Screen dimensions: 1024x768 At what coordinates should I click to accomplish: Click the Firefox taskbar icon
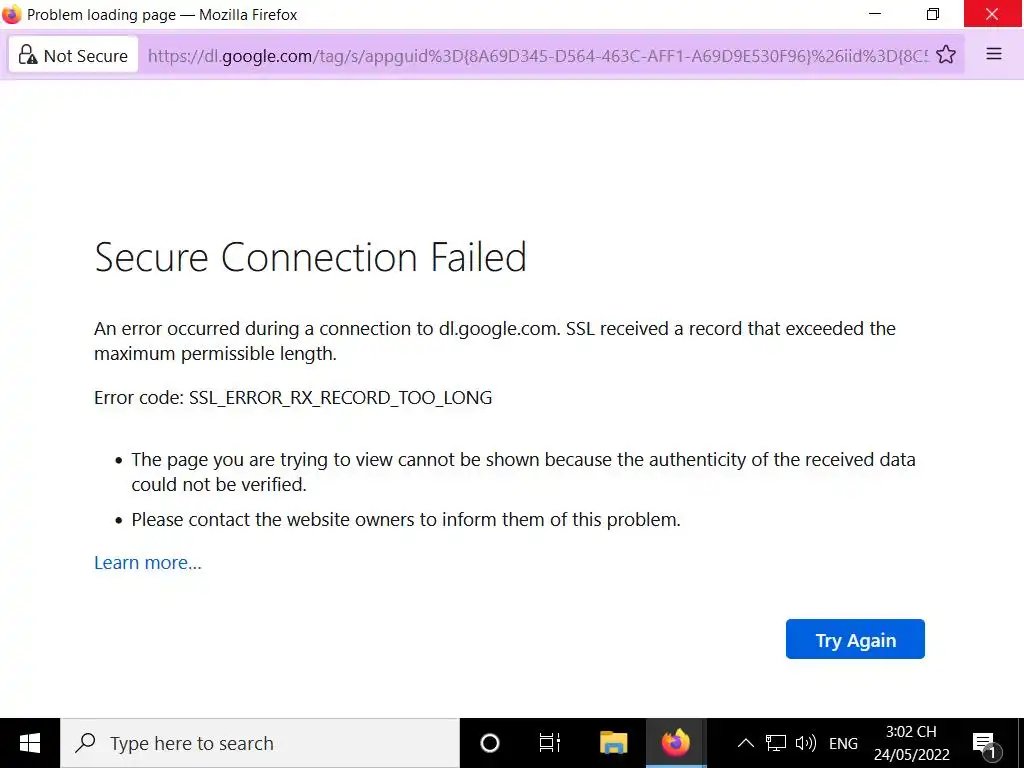[x=676, y=743]
